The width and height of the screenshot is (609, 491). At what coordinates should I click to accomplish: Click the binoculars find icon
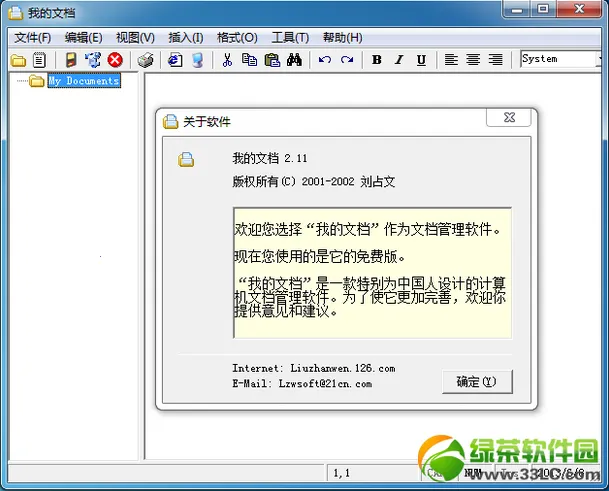pyautogui.click(x=294, y=60)
